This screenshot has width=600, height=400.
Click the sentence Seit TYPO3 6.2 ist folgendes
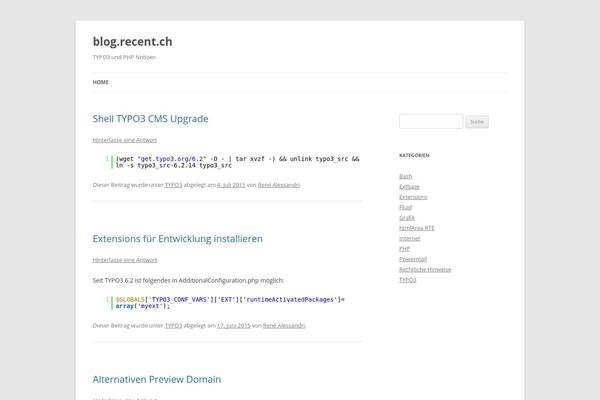click(188, 281)
